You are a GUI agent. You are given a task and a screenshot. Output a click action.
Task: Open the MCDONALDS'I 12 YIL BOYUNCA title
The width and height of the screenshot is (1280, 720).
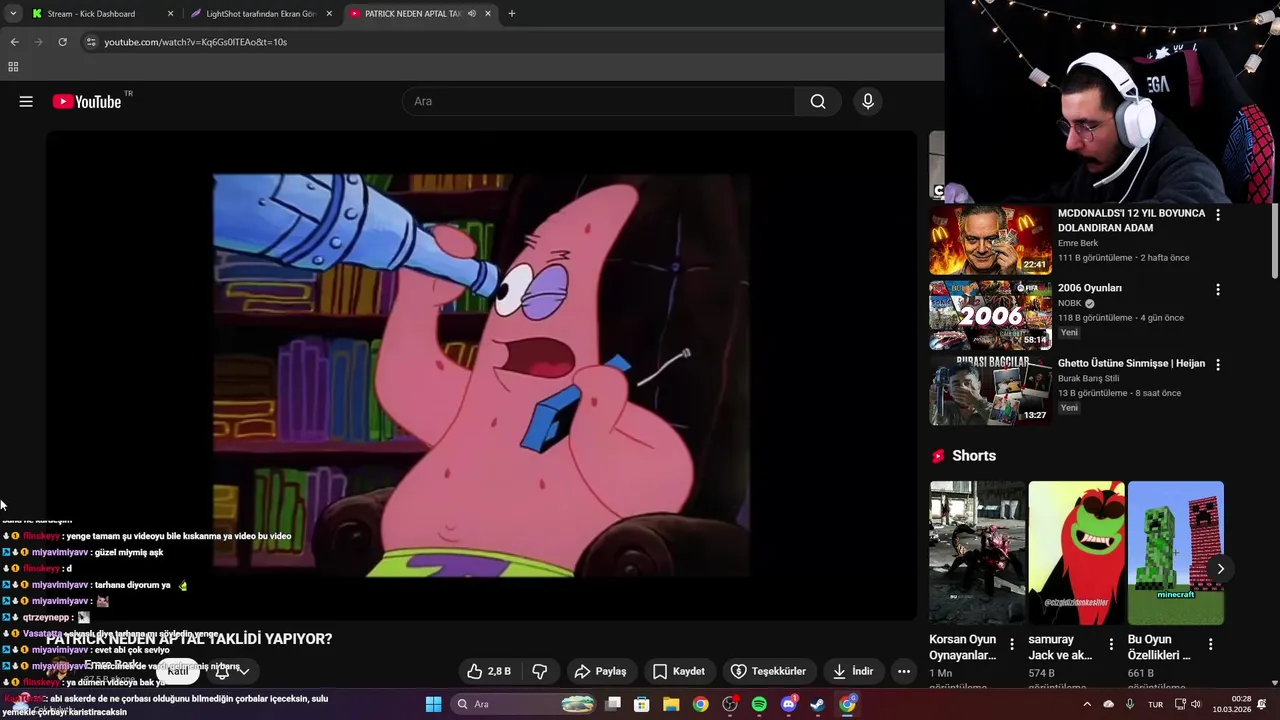[1131, 220]
